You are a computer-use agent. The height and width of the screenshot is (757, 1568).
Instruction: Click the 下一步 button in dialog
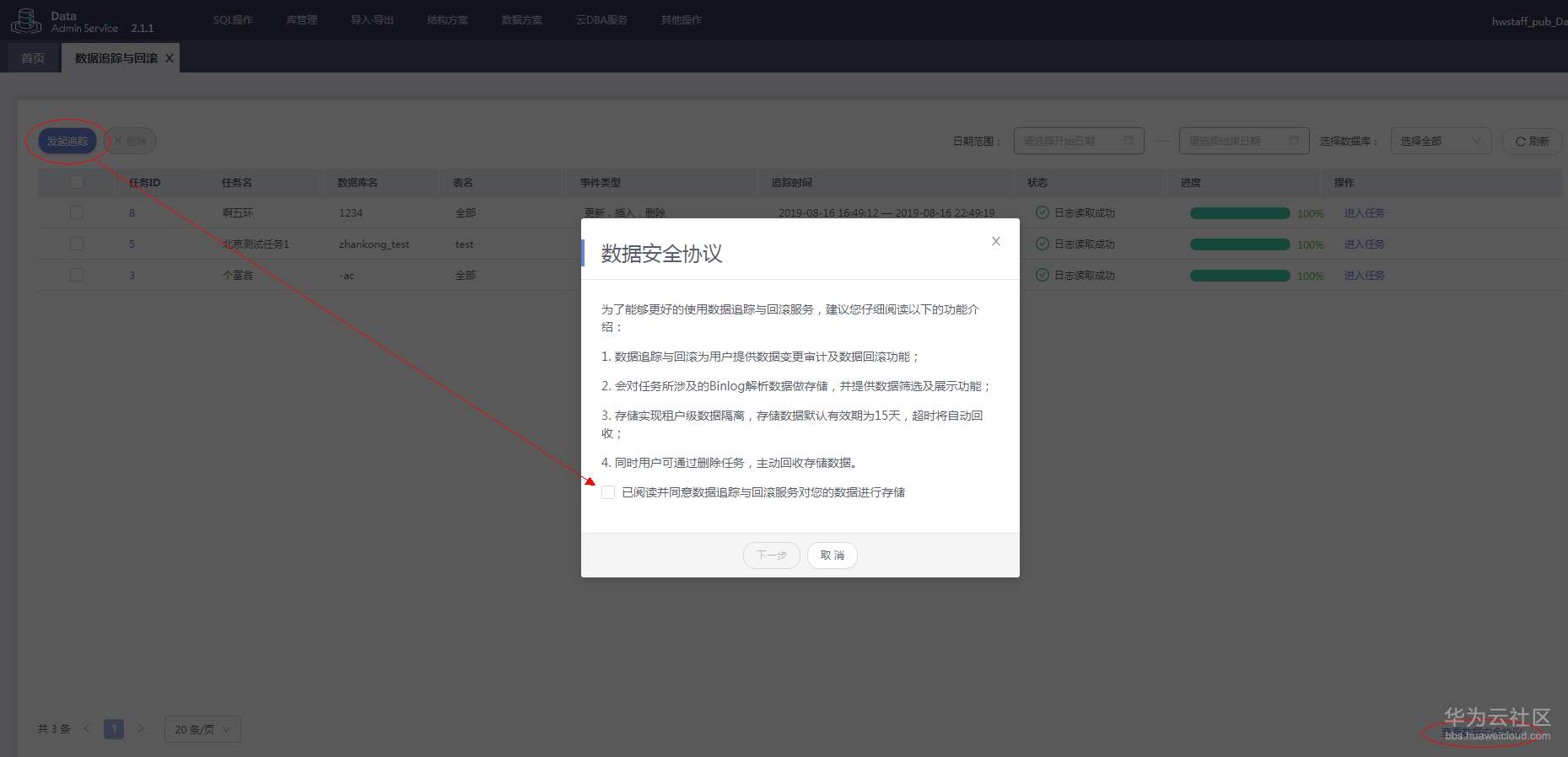click(x=772, y=556)
